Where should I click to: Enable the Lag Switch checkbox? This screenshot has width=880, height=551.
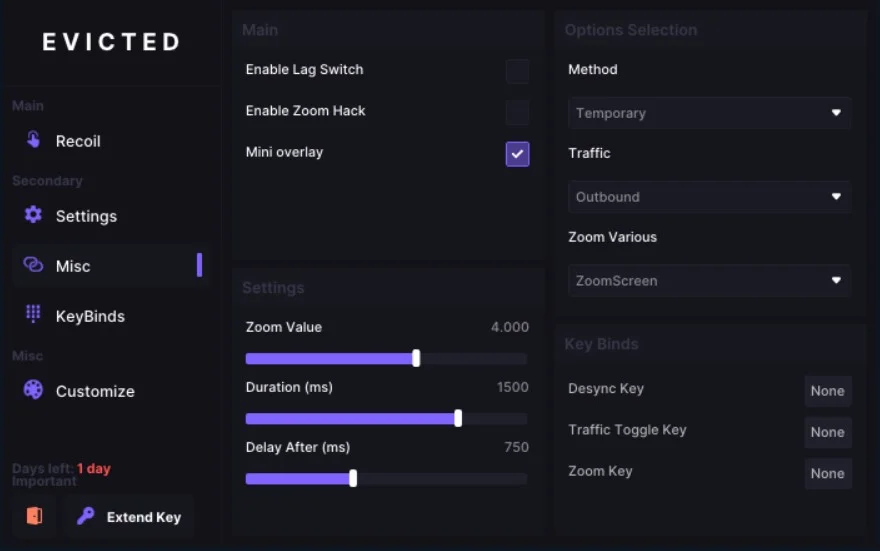(517, 71)
